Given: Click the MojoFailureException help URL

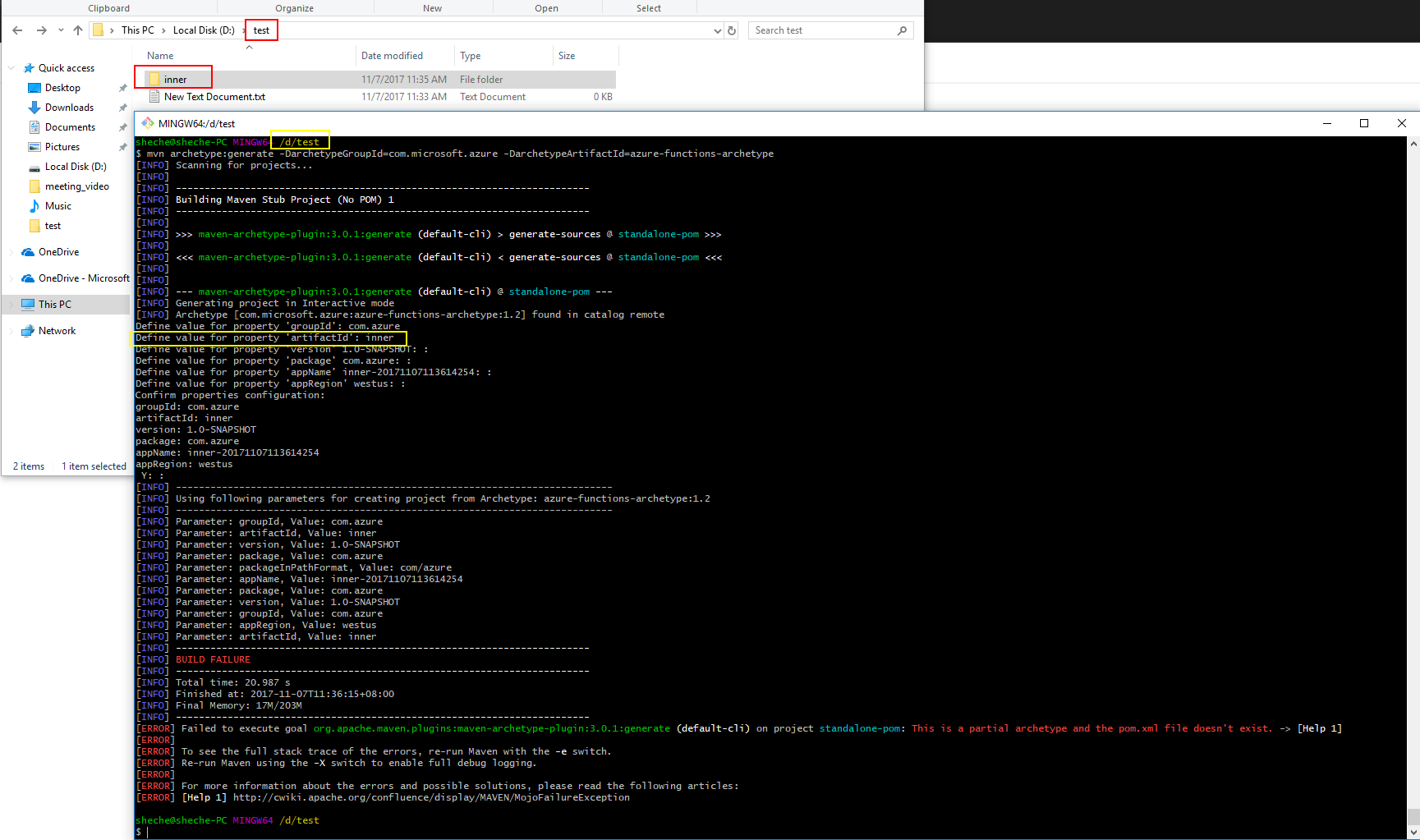Looking at the screenshot, I should tap(431, 797).
